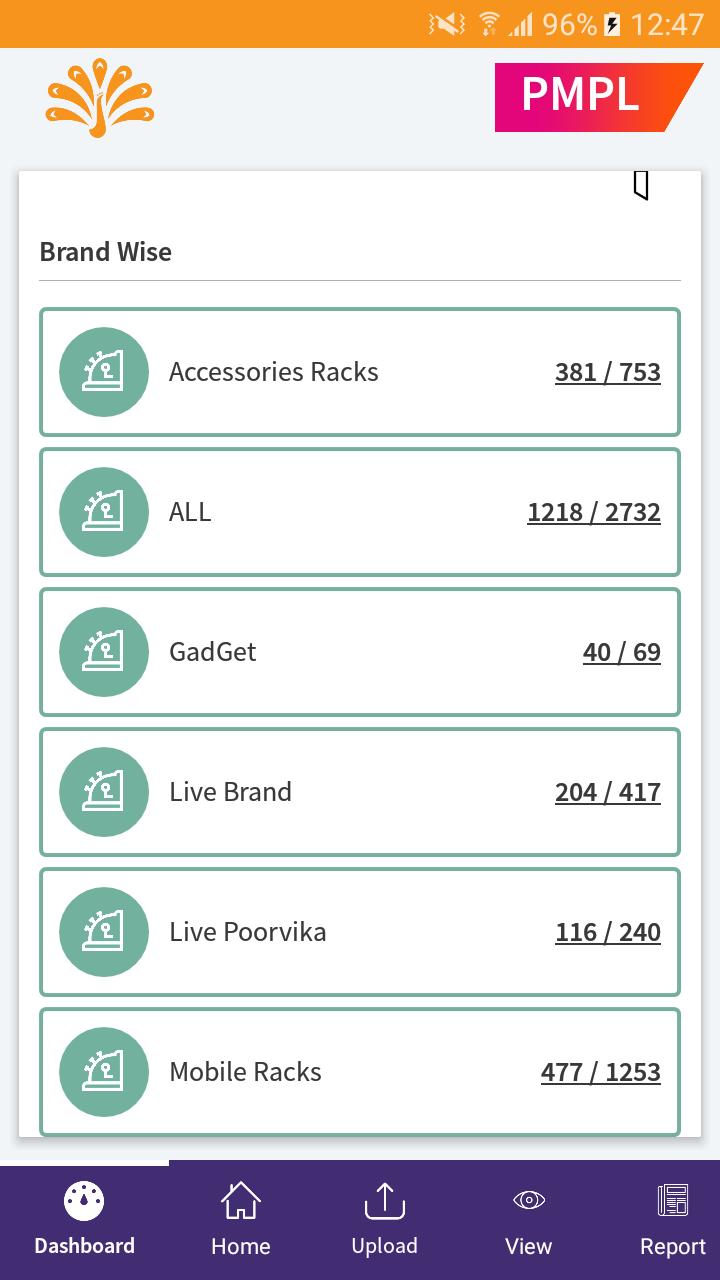This screenshot has width=720, height=1280.
Task: Open the View tab
Action: 528,1220
